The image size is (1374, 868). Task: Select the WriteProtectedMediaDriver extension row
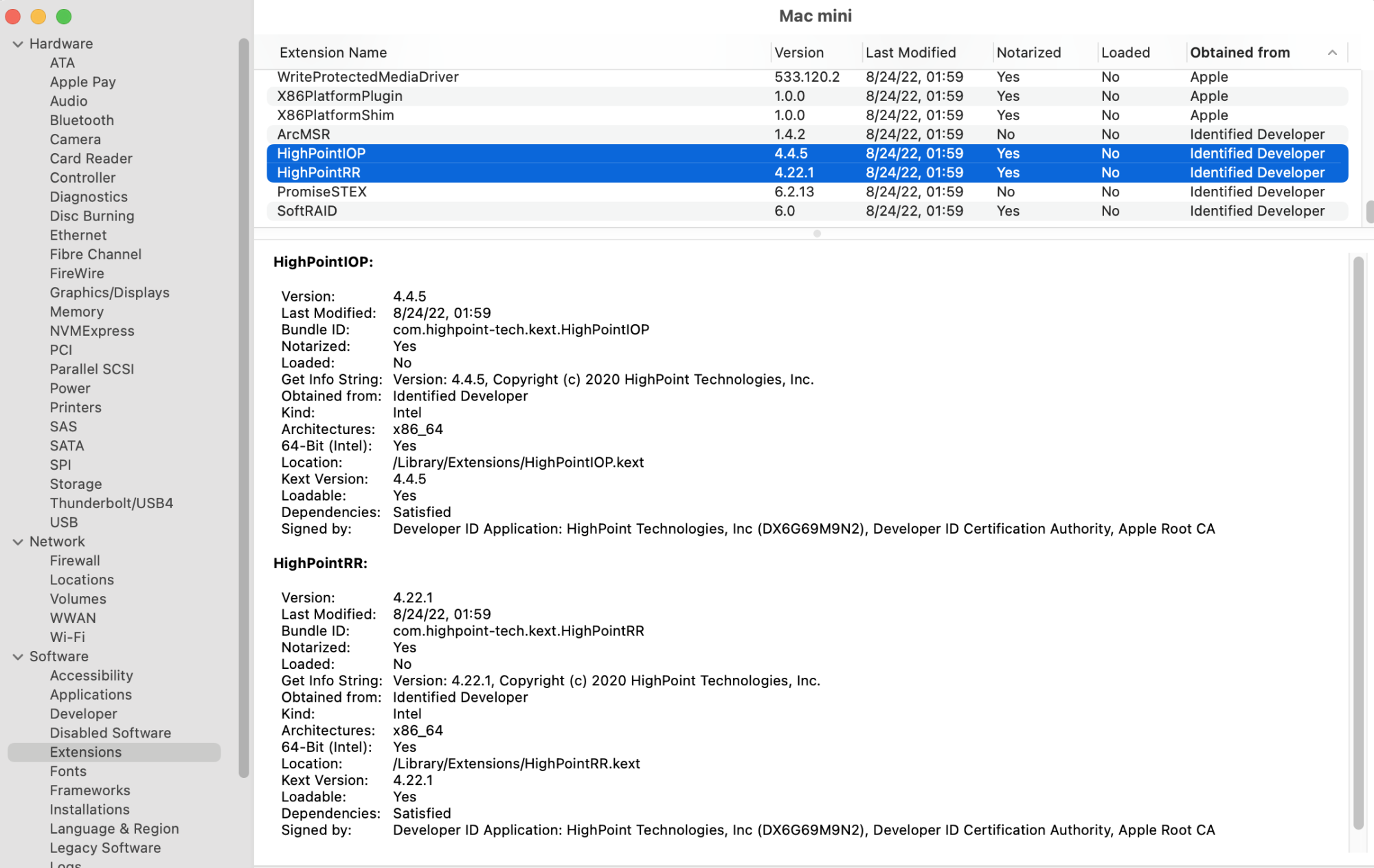point(807,77)
